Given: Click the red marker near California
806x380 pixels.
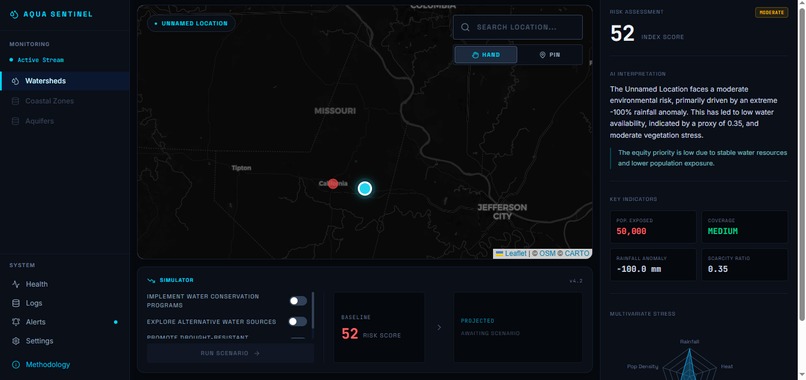Looking at the screenshot, I should 333,184.
